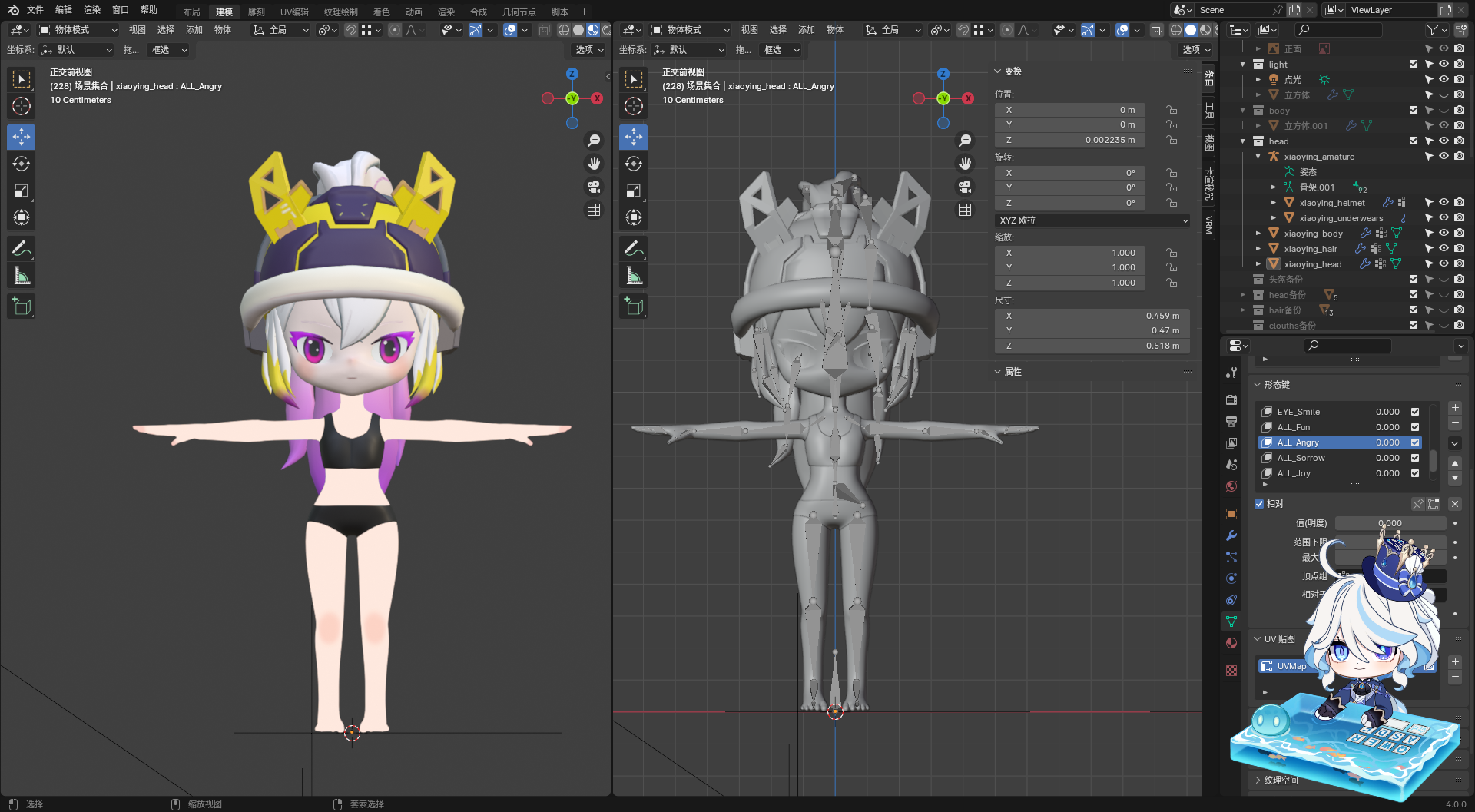Click zoom magnifier icon in left viewport
This screenshot has height=812, width=1475.
pos(594,141)
